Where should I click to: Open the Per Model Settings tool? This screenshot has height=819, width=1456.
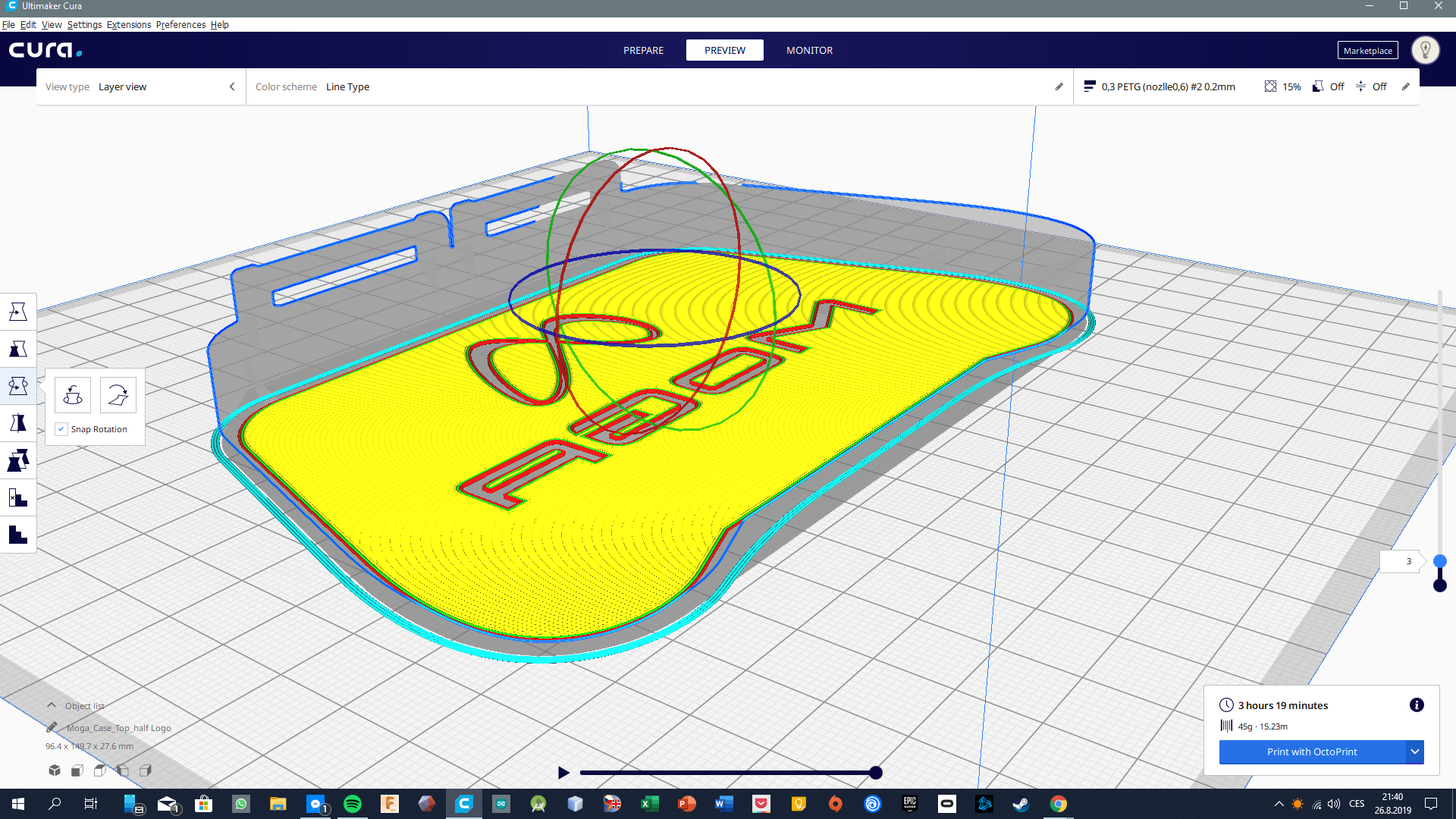tap(18, 460)
